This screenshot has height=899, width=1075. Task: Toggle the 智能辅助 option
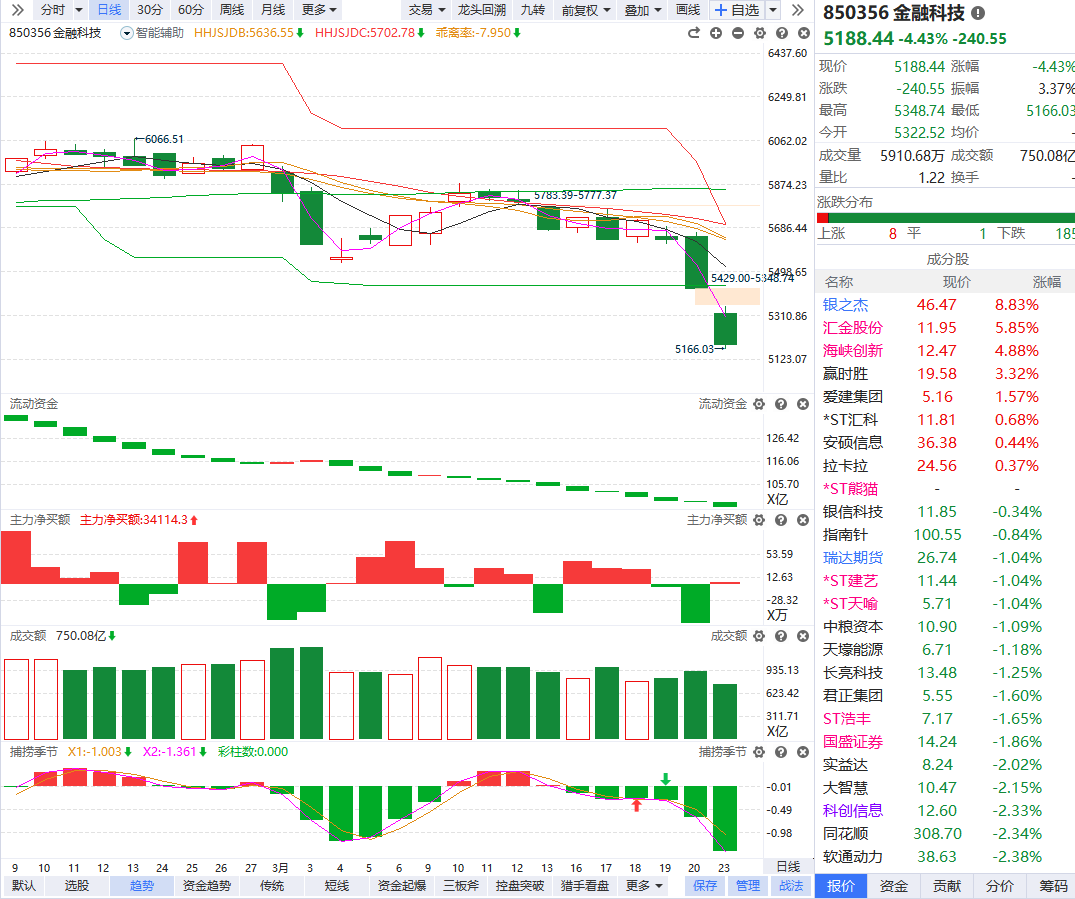(152, 33)
